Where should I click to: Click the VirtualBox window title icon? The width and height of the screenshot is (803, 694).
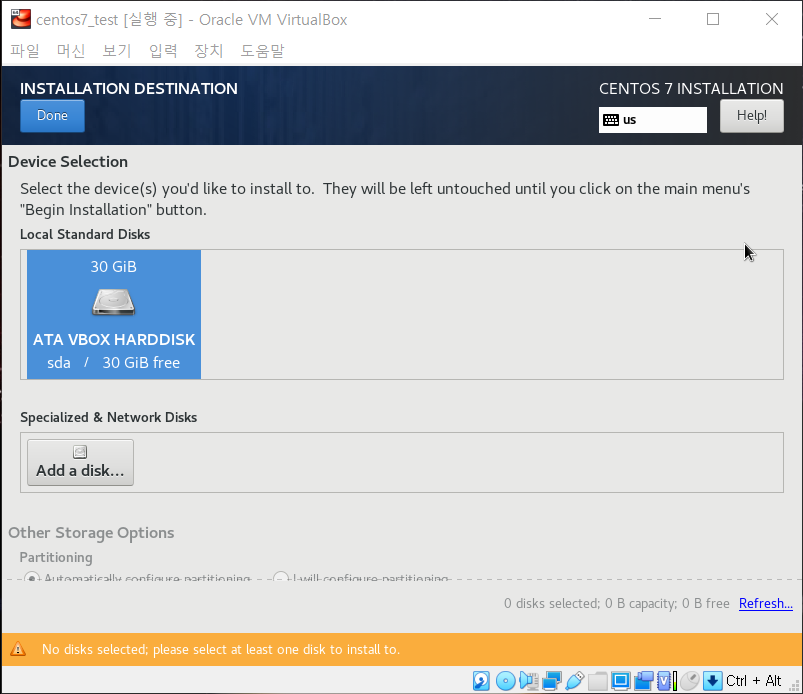tap(21, 19)
